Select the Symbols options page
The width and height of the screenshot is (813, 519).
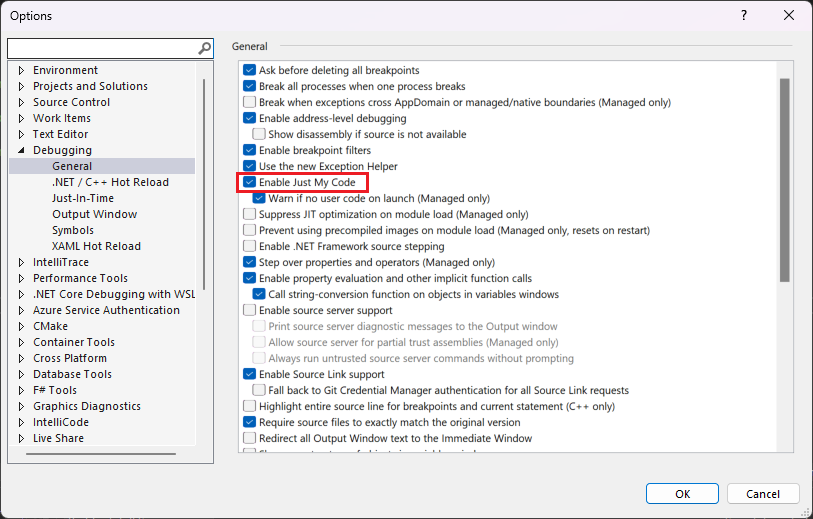73,230
